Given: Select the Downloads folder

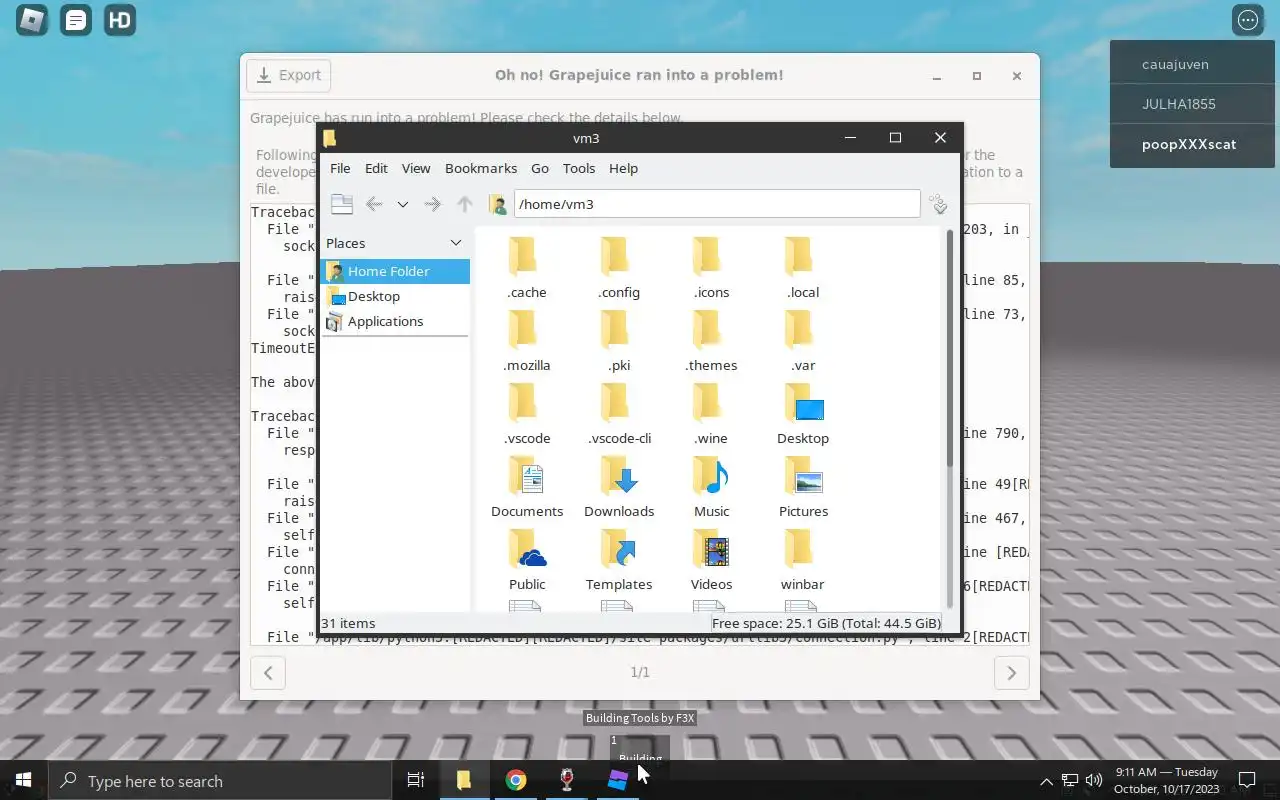Looking at the screenshot, I should [x=619, y=487].
